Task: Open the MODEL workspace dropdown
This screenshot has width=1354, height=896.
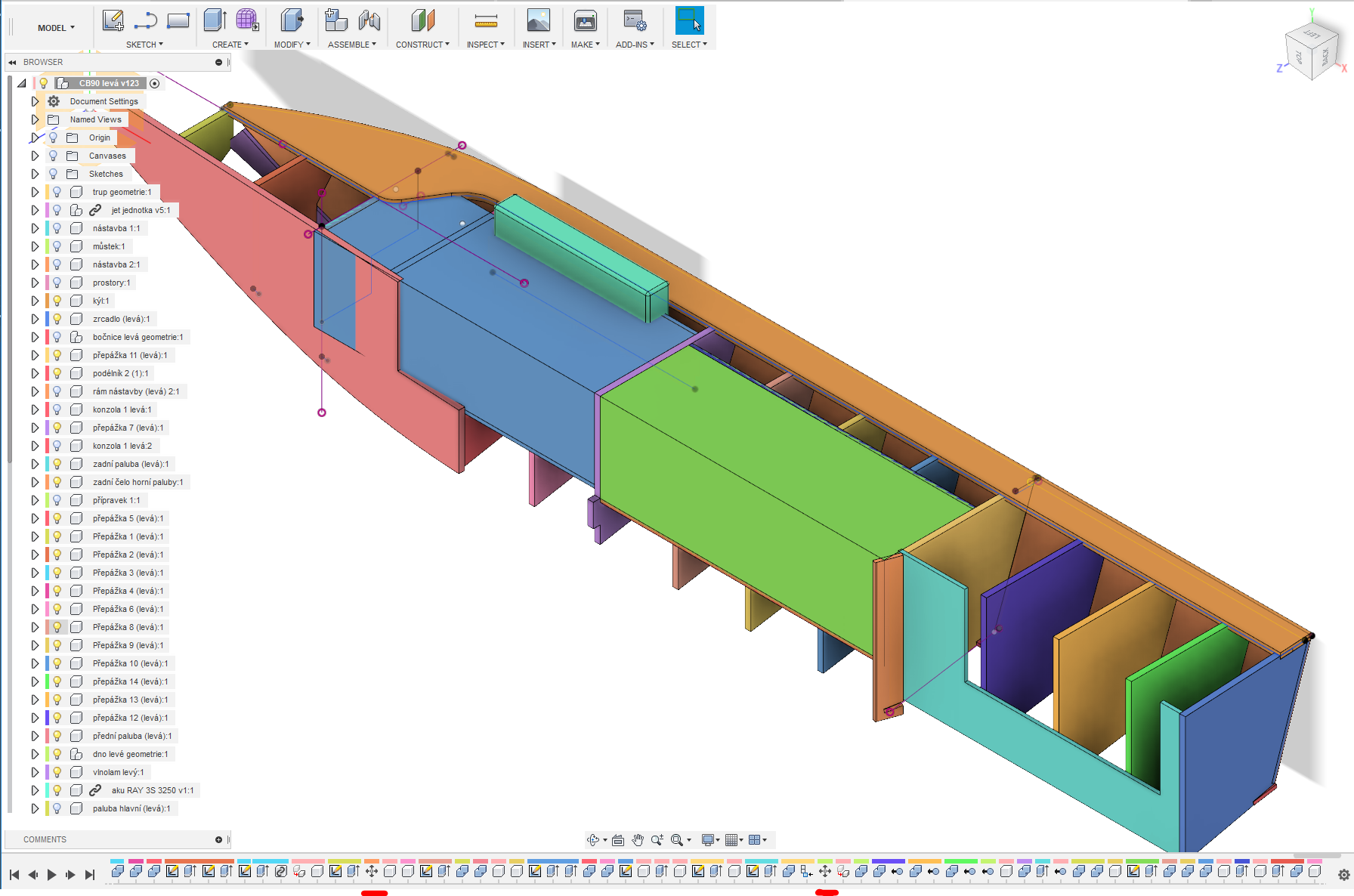Action: [x=56, y=28]
